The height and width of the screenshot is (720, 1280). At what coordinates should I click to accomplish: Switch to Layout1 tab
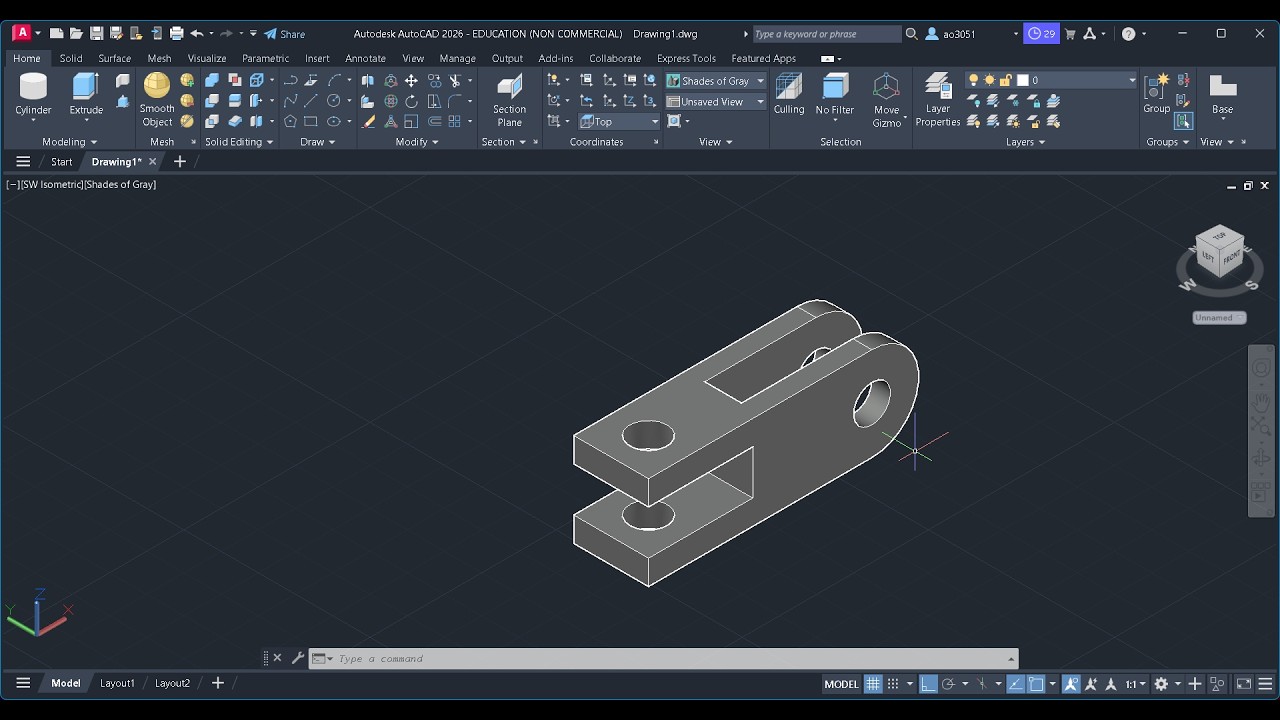117,683
